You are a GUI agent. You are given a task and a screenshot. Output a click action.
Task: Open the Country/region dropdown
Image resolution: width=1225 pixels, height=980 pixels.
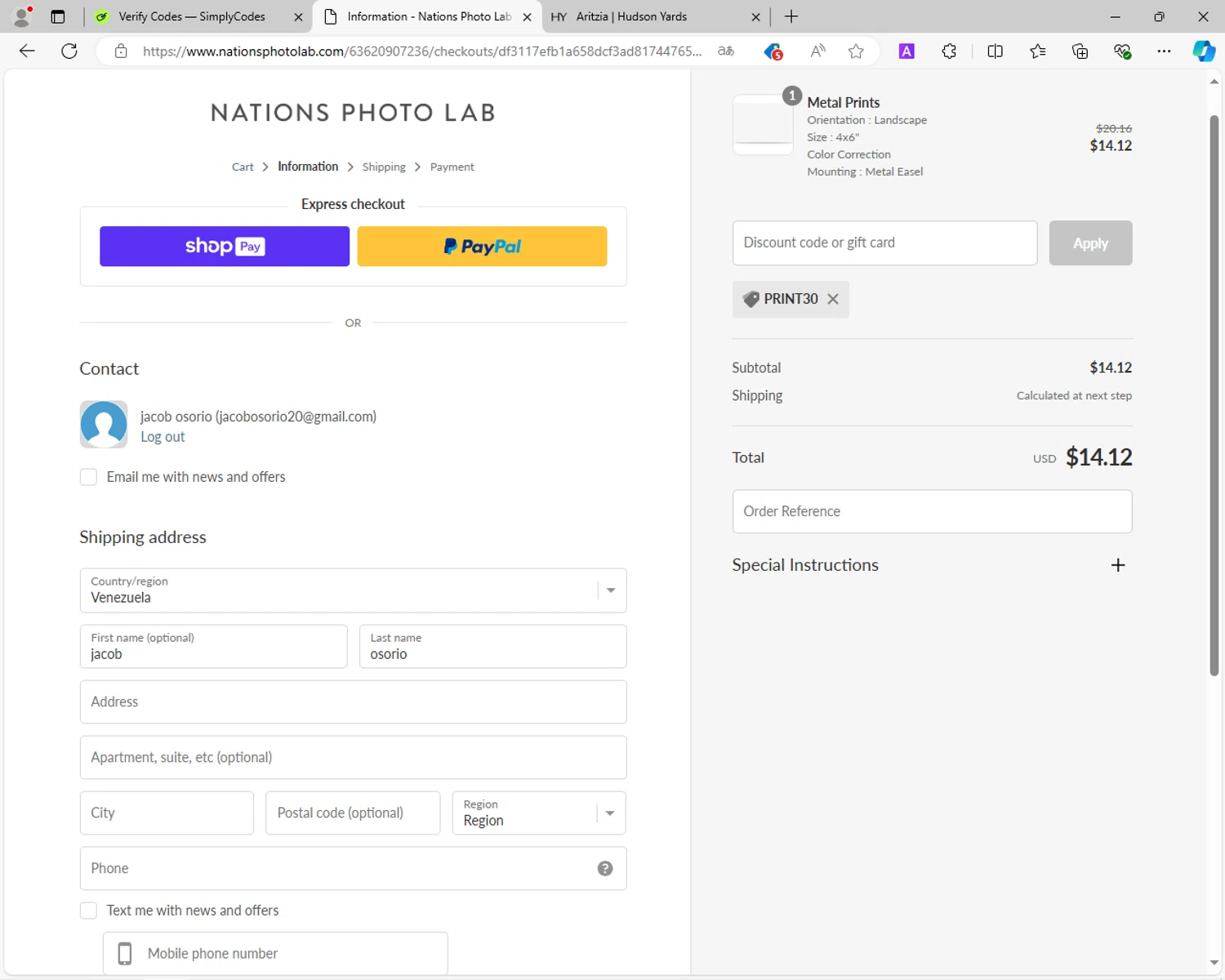353,590
